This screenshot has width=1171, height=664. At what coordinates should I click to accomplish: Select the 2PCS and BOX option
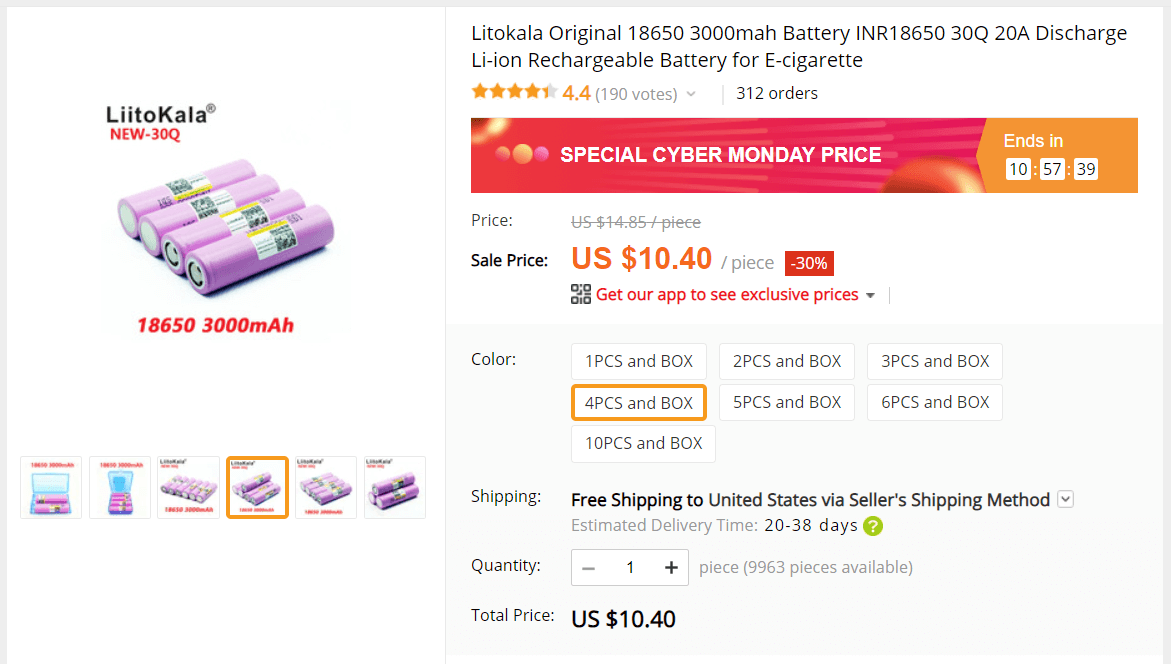(x=787, y=361)
